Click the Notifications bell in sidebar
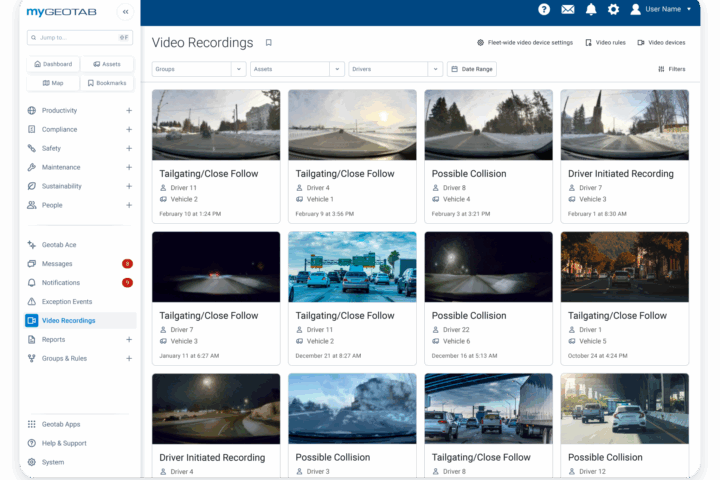Viewport: 720px width, 480px height. click(32, 282)
